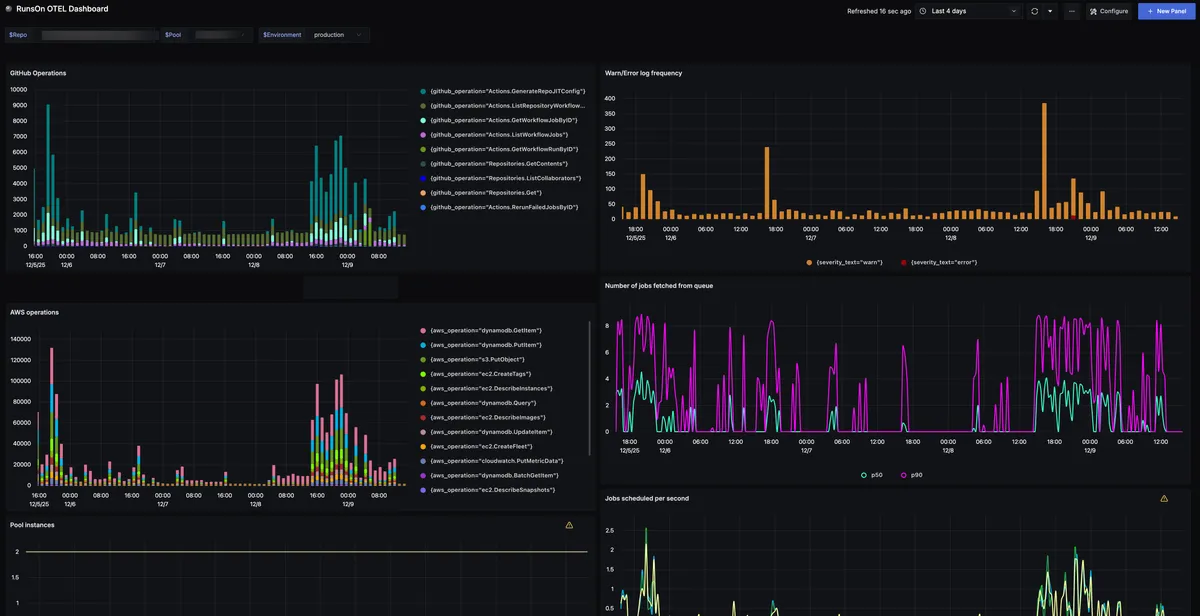The width and height of the screenshot is (1200, 616).
Task: Click the more options ellipsis in the toolbar
Action: (1072, 11)
